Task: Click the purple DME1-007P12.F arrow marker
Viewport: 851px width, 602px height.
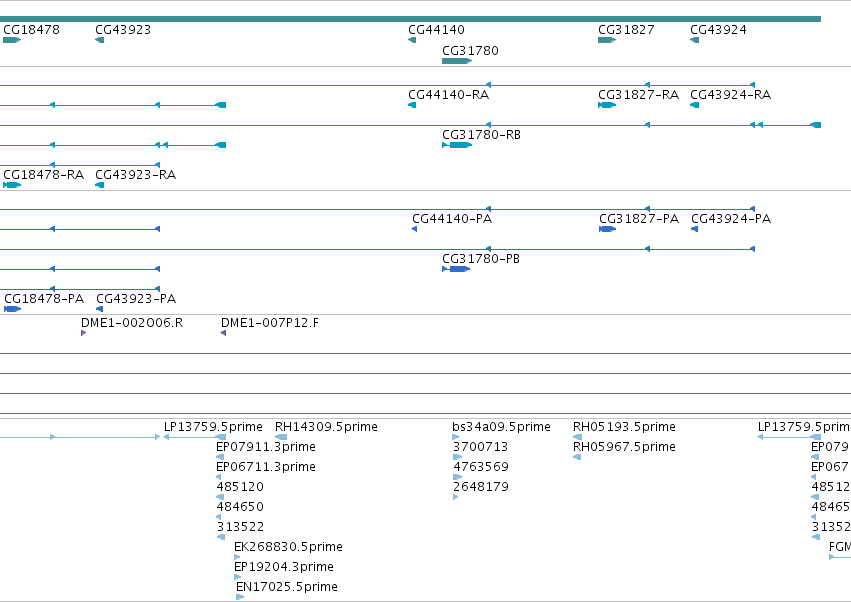Action: pyautogui.click(x=224, y=333)
